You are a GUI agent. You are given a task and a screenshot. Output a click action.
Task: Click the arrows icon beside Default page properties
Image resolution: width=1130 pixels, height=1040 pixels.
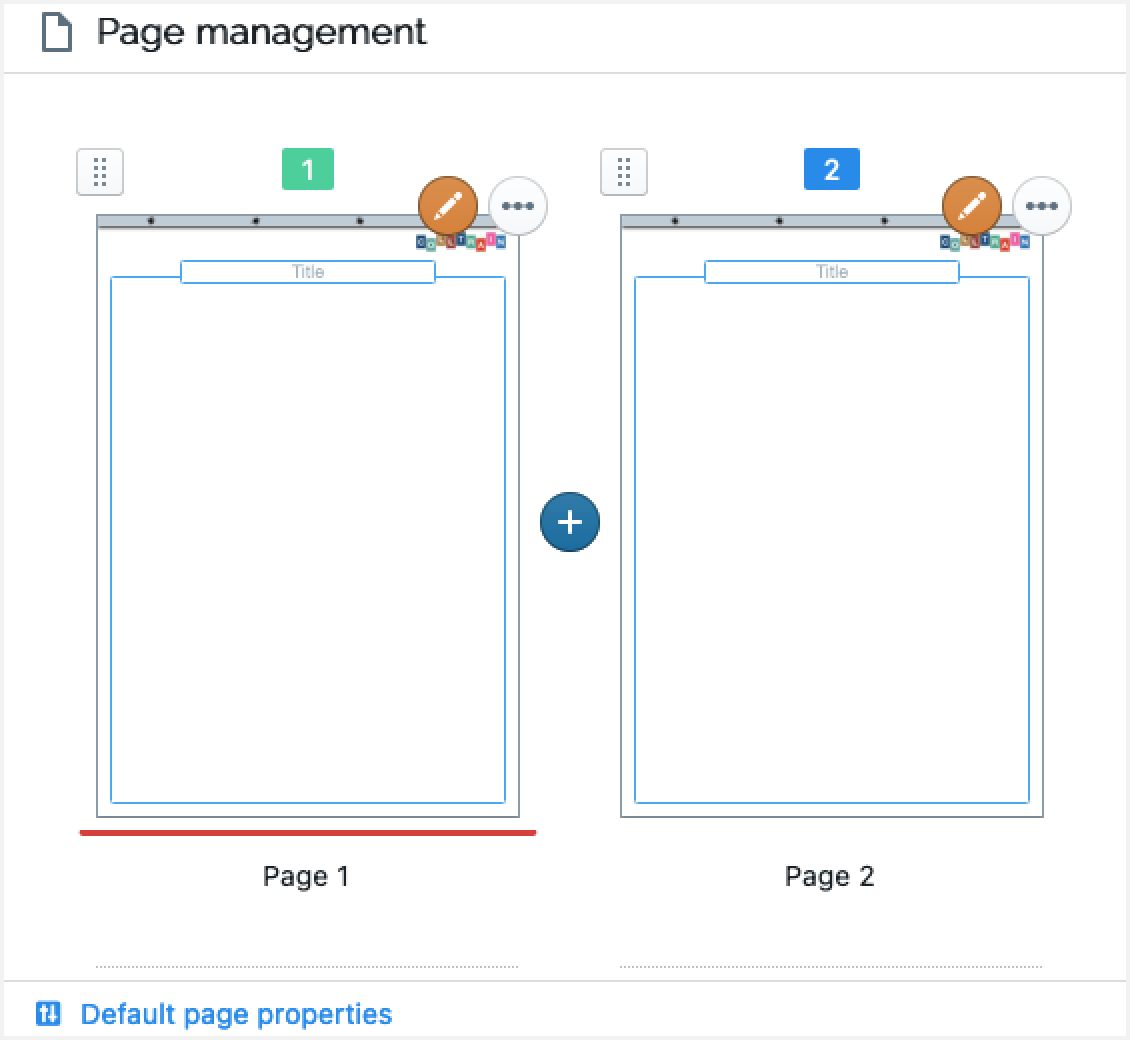(48, 1014)
